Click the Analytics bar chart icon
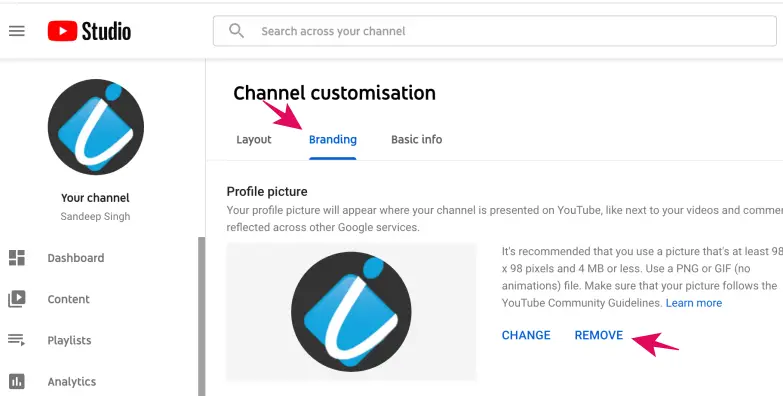The width and height of the screenshot is (783, 396). click(16, 382)
